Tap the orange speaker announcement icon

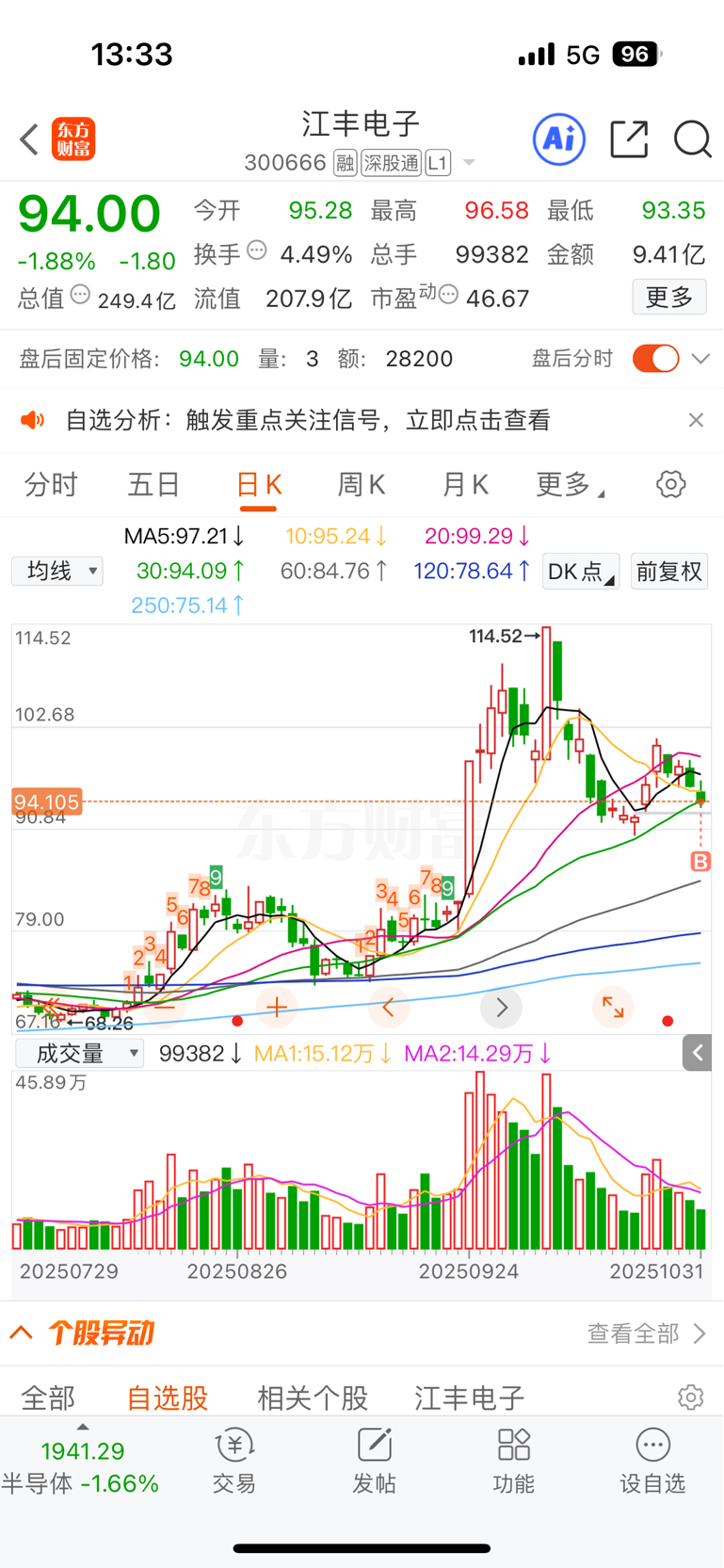click(33, 420)
